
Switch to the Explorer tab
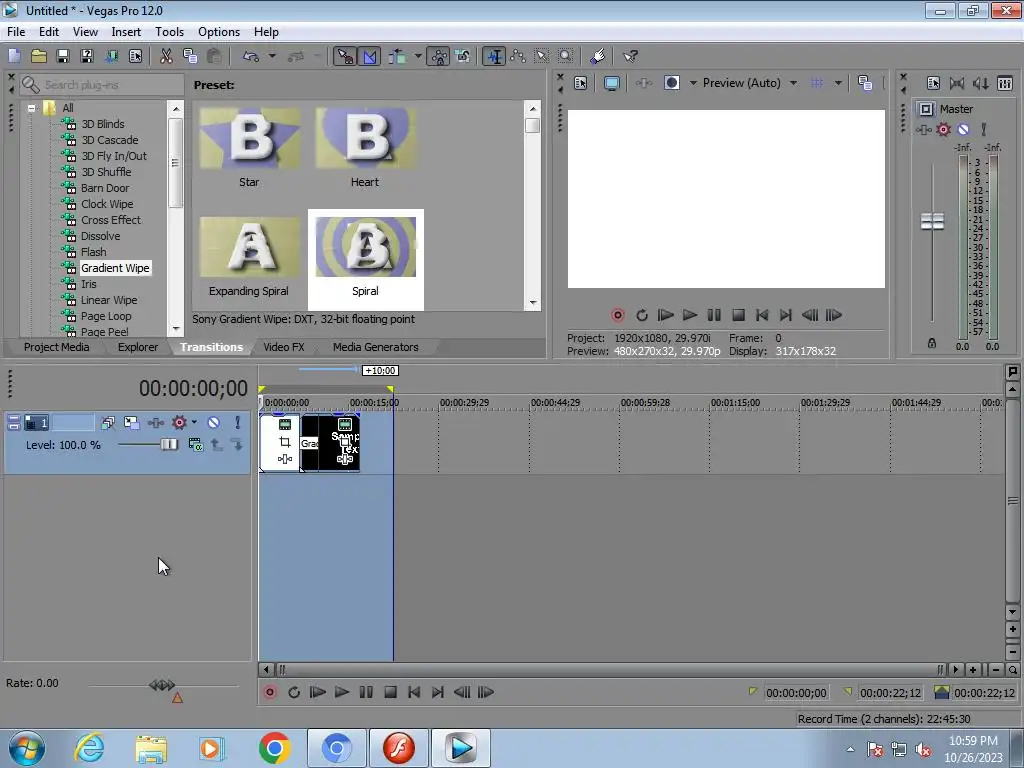(x=138, y=347)
